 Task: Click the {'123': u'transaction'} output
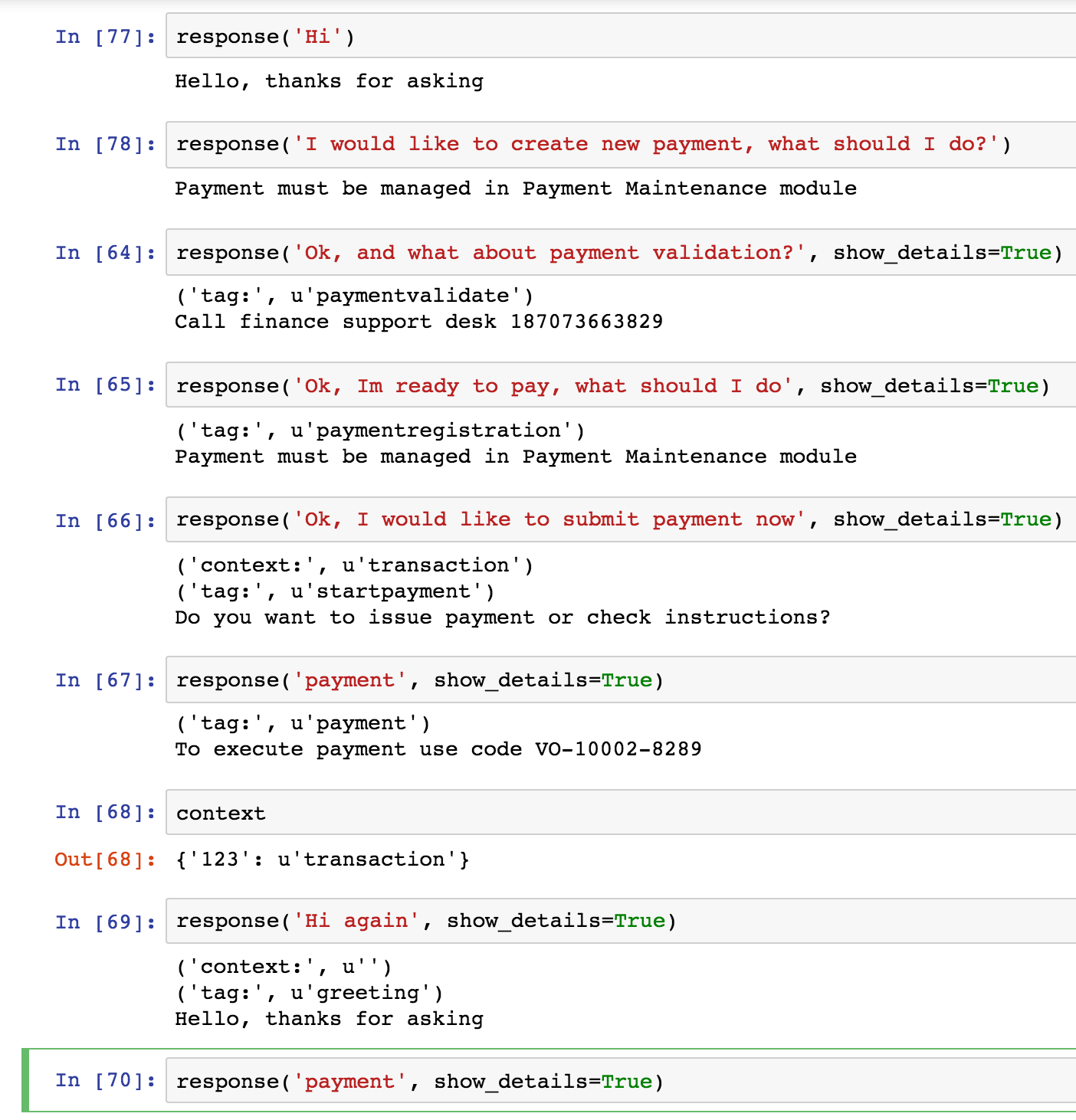pyautogui.click(x=323, y=860)
